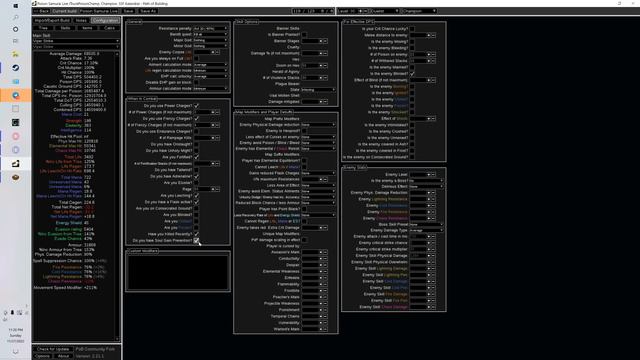Switch to Notes tab
640x360 pixels.
pos(81,20)
